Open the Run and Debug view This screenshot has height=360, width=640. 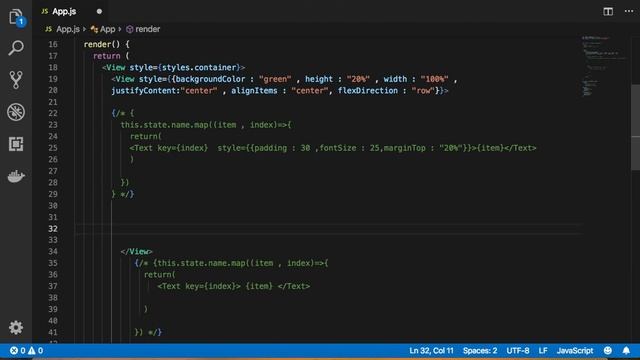(x=16, y=112)
